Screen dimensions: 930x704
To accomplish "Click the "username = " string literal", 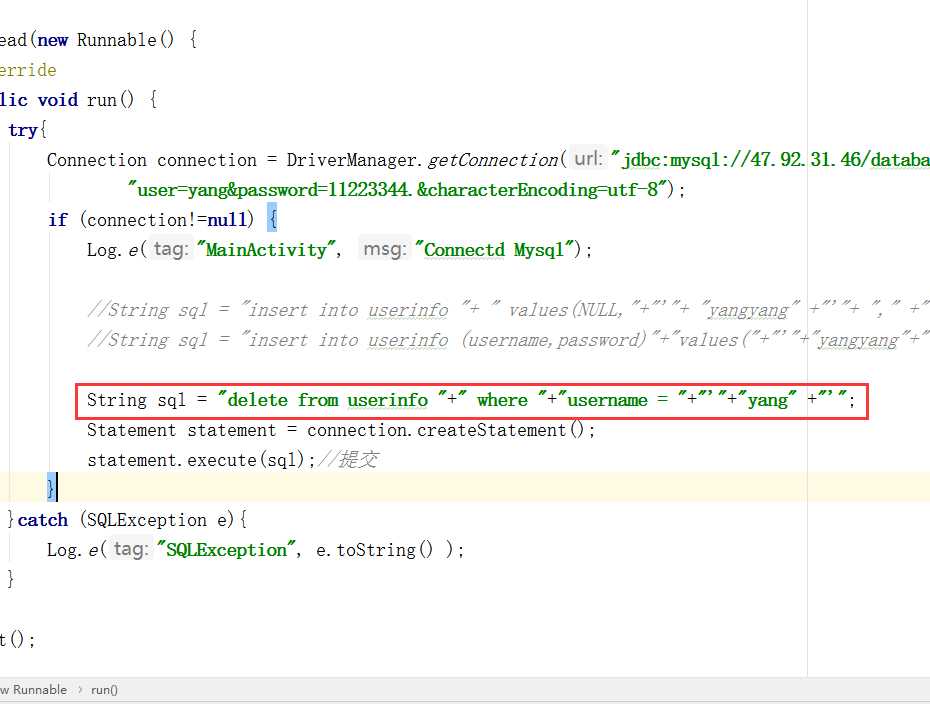I will (621, 400).
